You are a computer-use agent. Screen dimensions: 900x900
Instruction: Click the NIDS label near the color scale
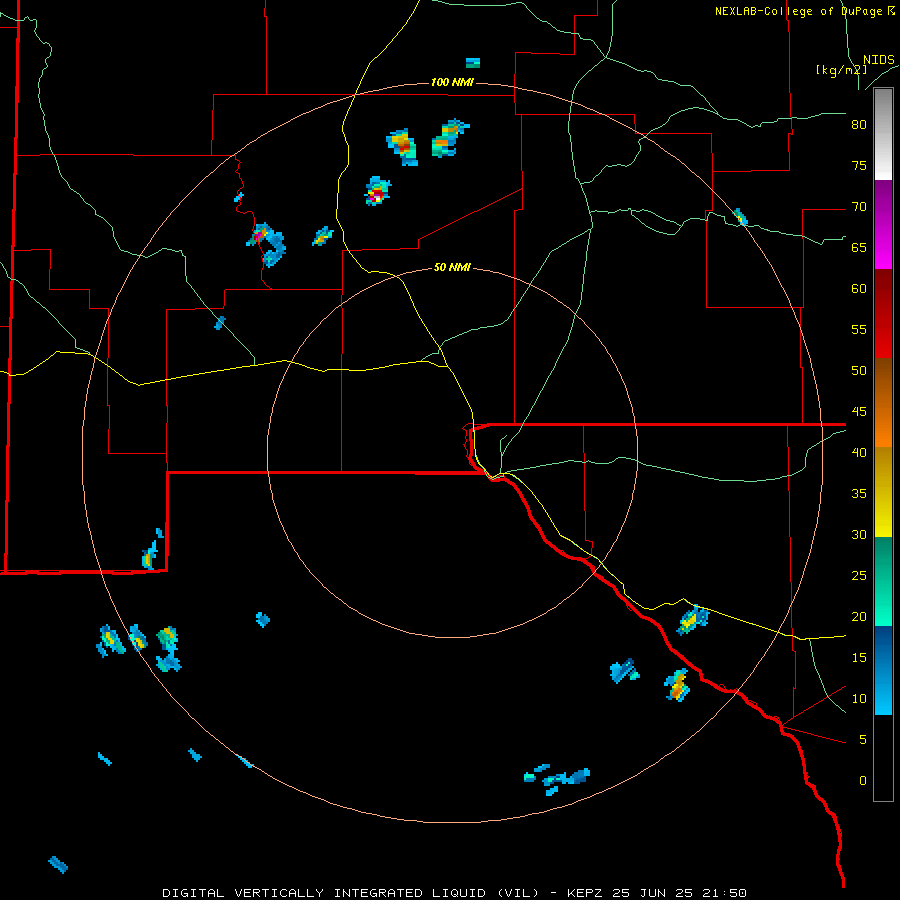pyautogui.click(x=879, y=60)
